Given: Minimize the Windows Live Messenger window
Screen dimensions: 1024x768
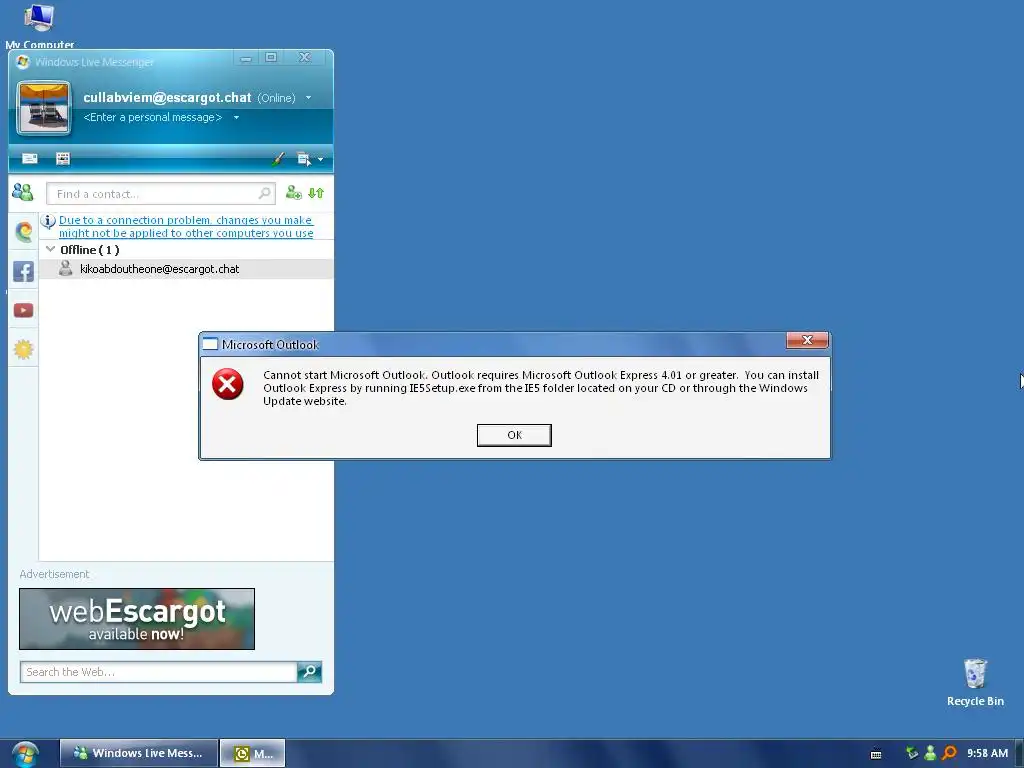Looking at the screenshot, I should coord(246,58).
